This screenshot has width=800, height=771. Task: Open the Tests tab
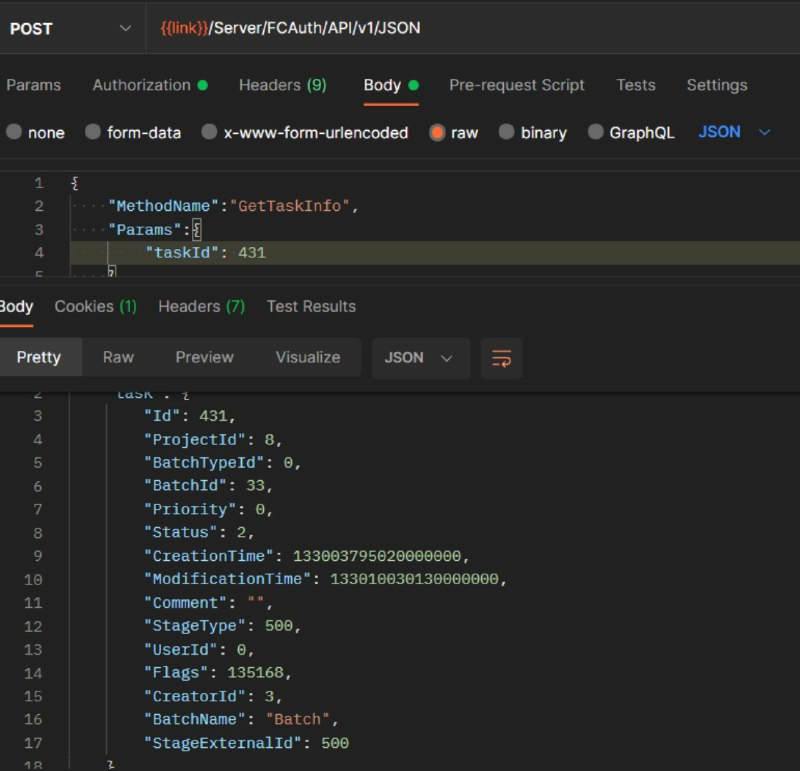[x=635, y=85]
